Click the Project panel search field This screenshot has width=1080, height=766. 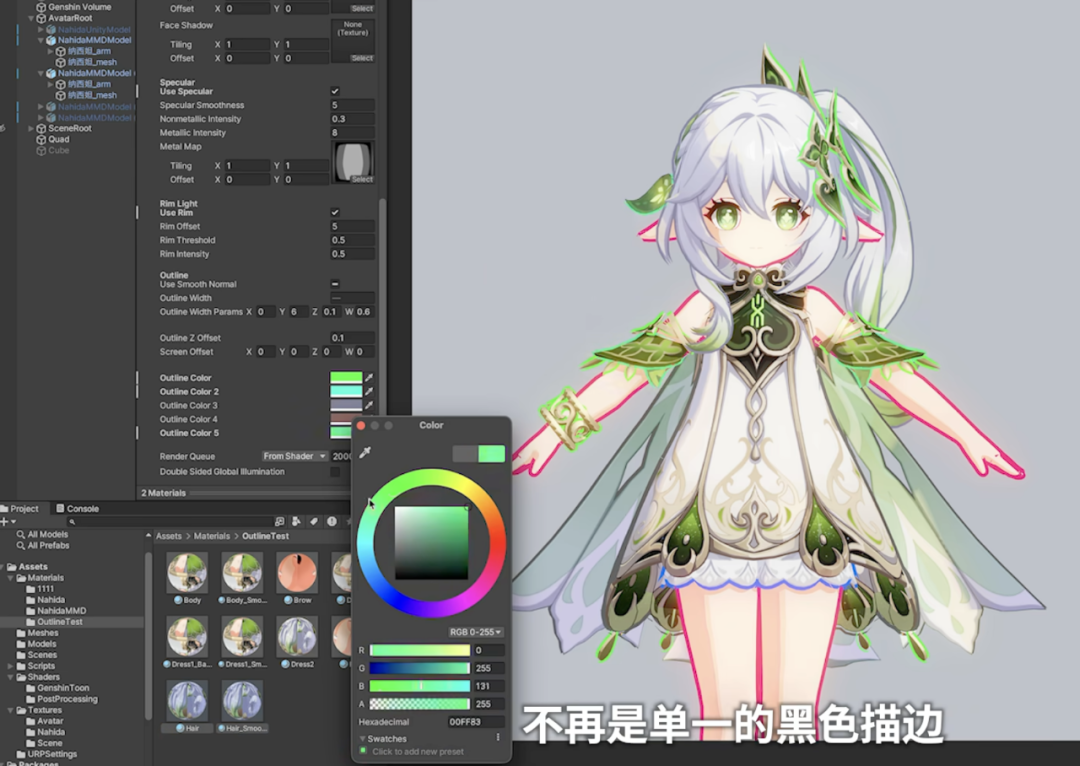point(169,522)
